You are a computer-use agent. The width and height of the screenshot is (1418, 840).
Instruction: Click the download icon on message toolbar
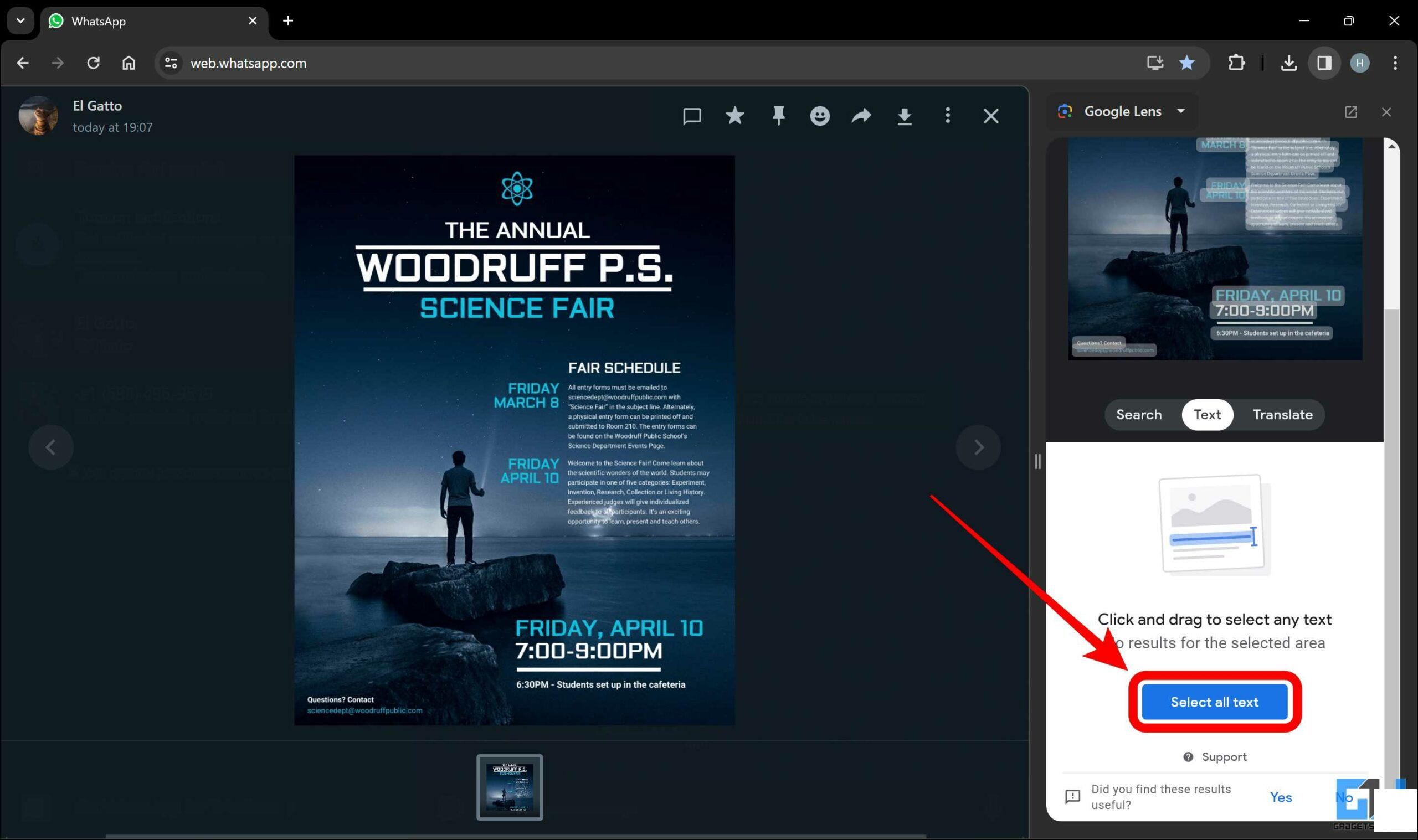(905, 116)
